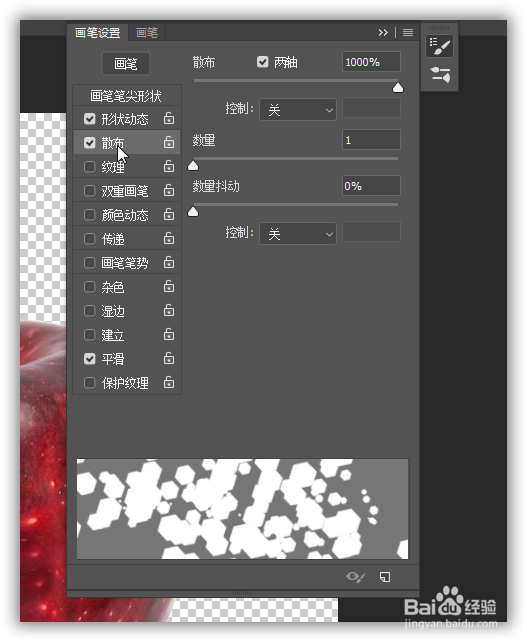Select the 传递 row label
This screenshot has width=527, height=642.
113,239
